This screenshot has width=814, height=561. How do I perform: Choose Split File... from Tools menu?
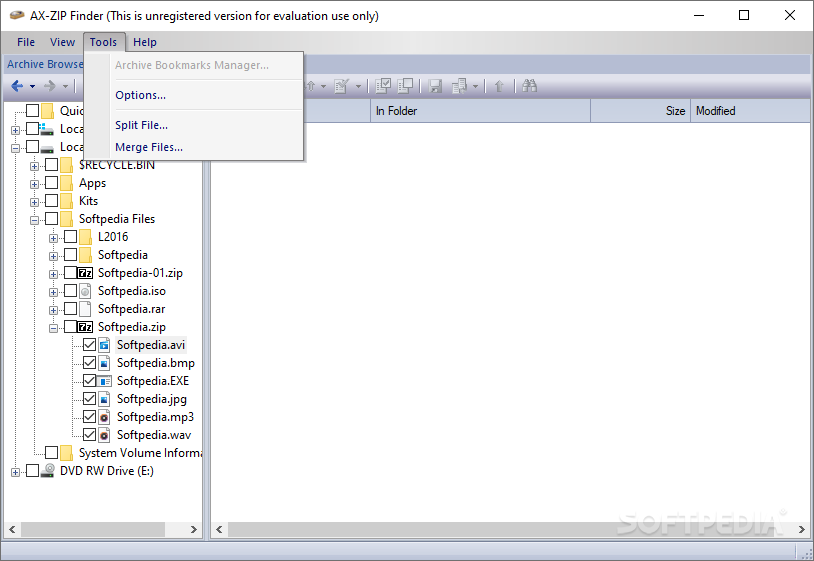click(193, 125)
